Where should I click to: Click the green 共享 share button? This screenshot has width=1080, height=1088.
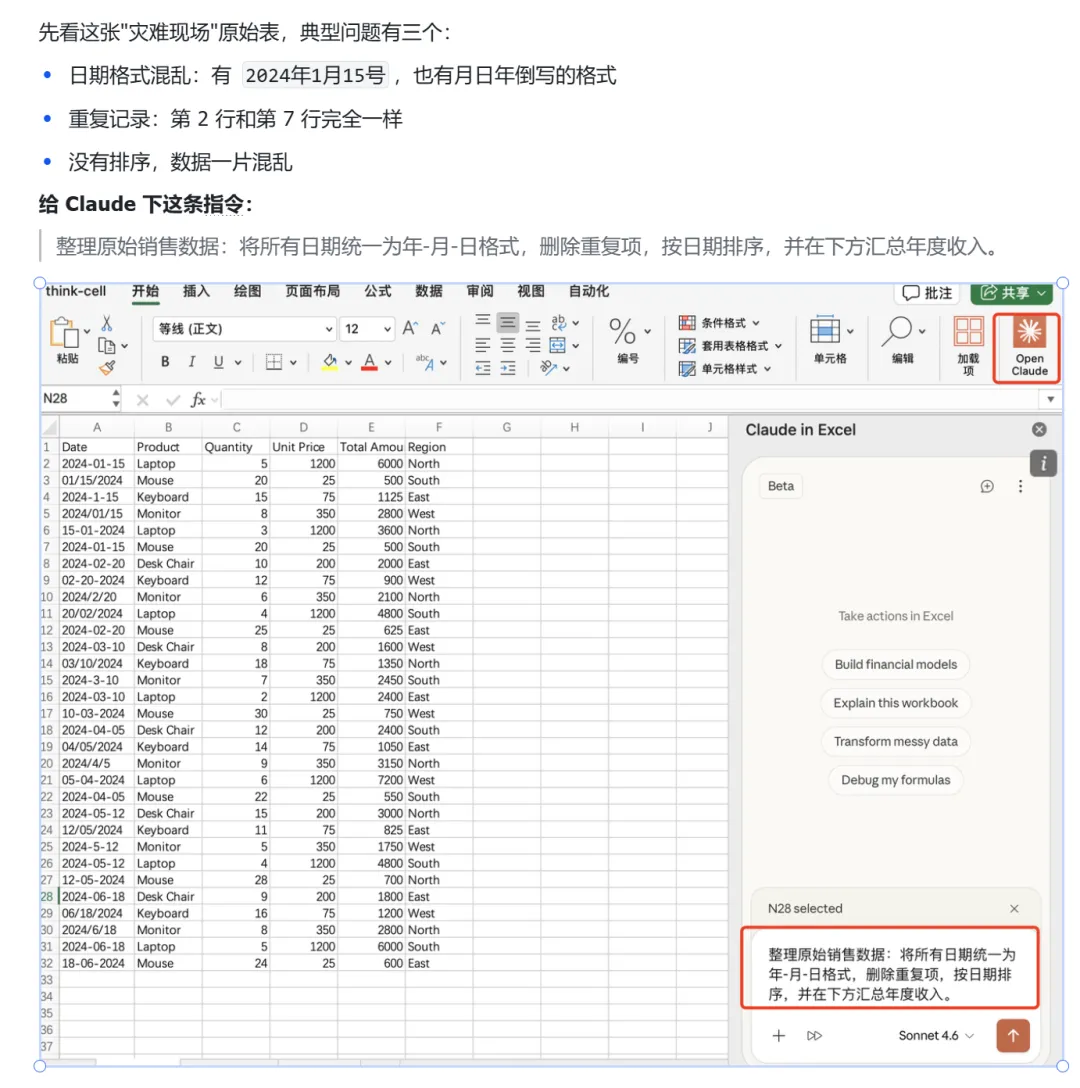pos(1012,293)
